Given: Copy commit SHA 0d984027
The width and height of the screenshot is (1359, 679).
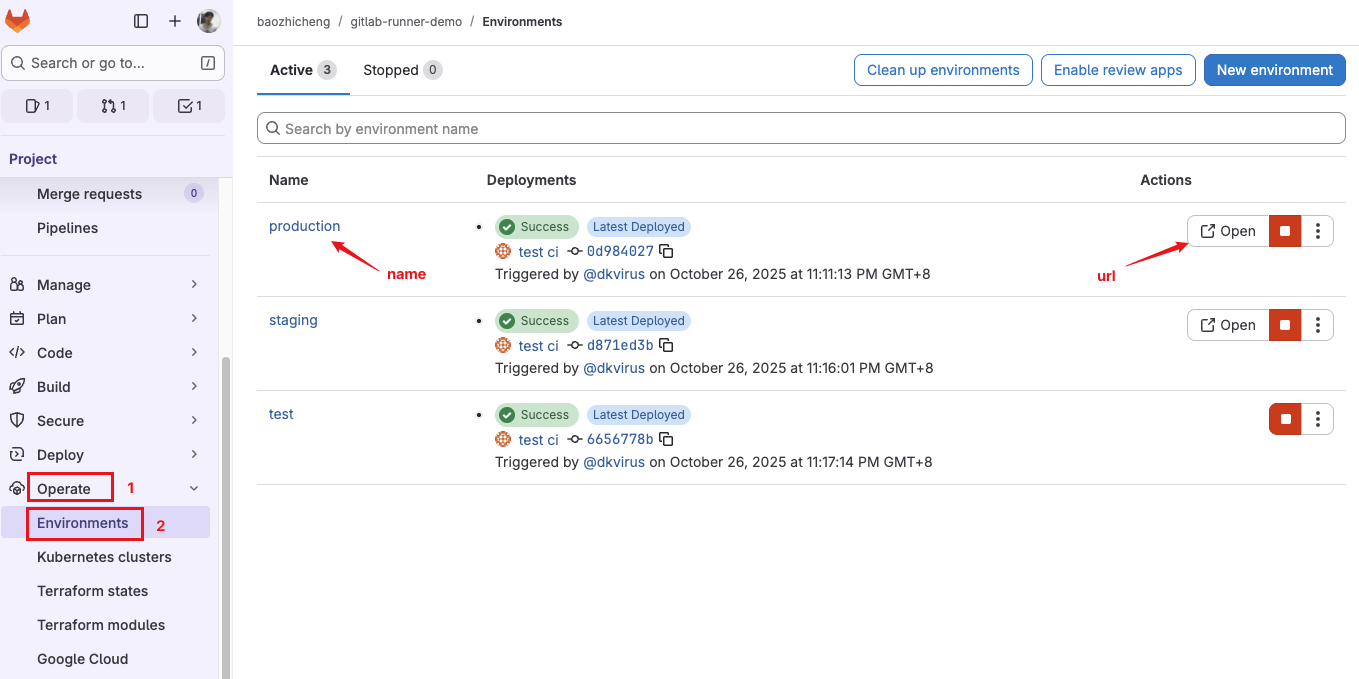Looking at the screenshot, I should coord(667,251).
